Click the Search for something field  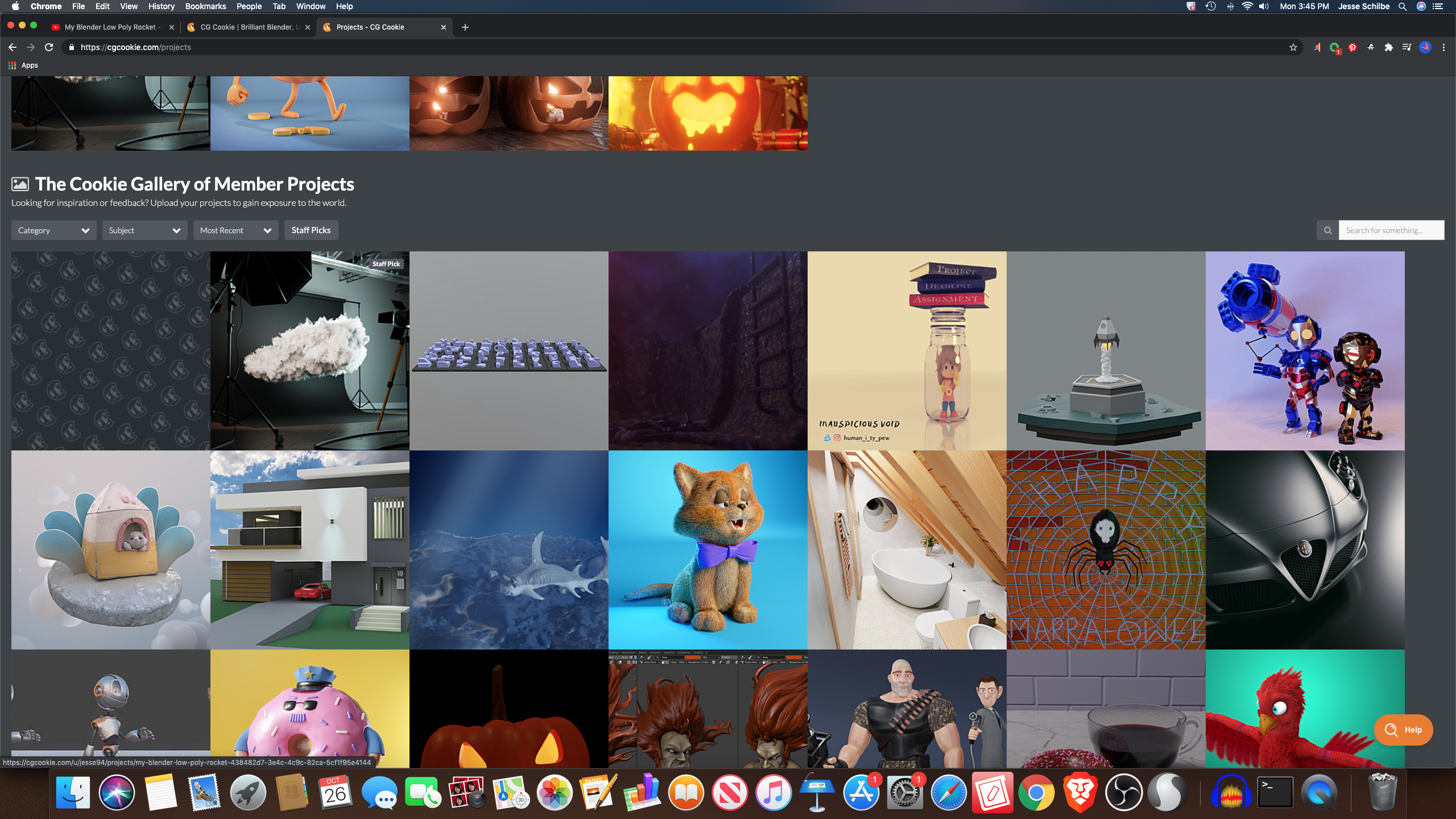[1391, 230]
